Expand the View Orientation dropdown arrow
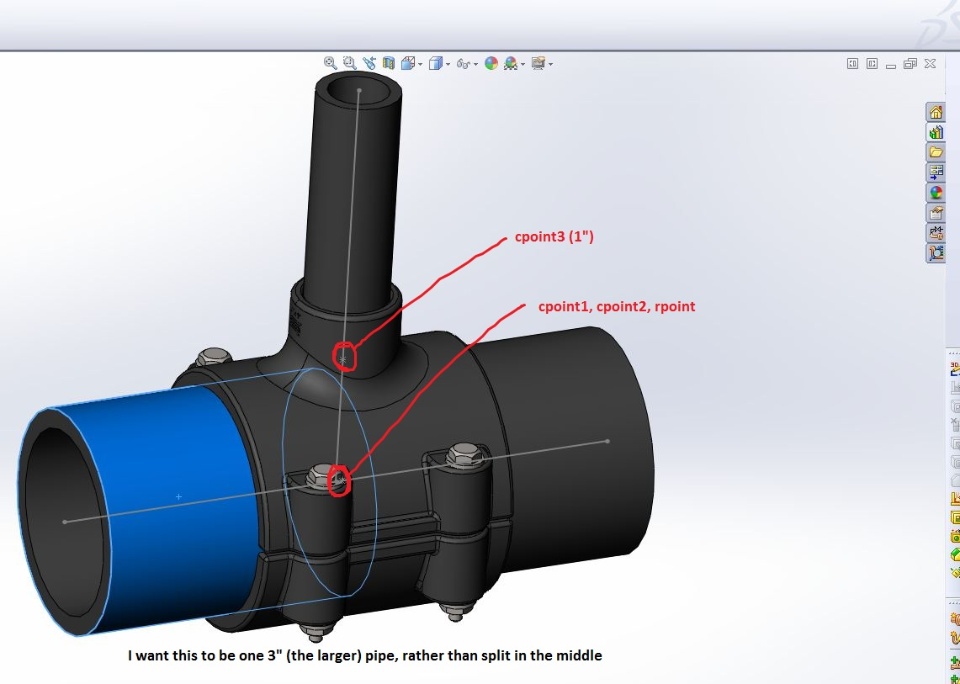 [420, 64]
